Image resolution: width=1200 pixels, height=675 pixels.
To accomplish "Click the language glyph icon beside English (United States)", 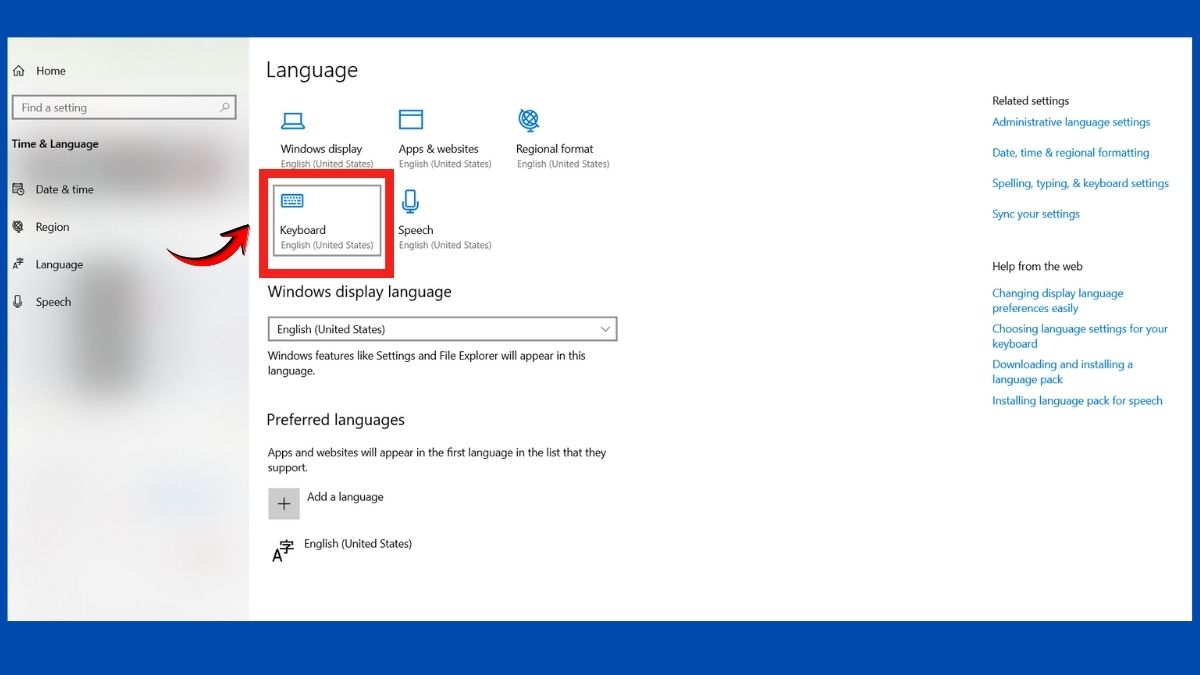I will tap(283, 550).
